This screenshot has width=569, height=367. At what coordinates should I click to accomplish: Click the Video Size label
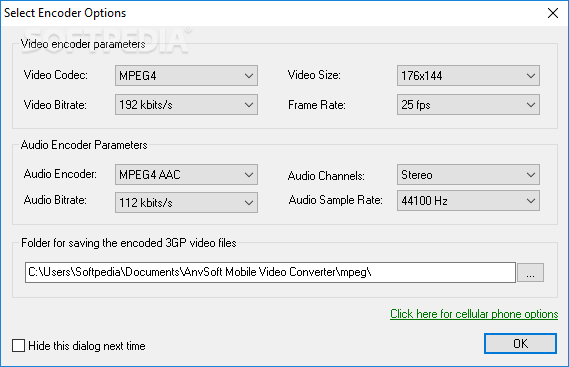pyautogui.click(x=314, y=75)
